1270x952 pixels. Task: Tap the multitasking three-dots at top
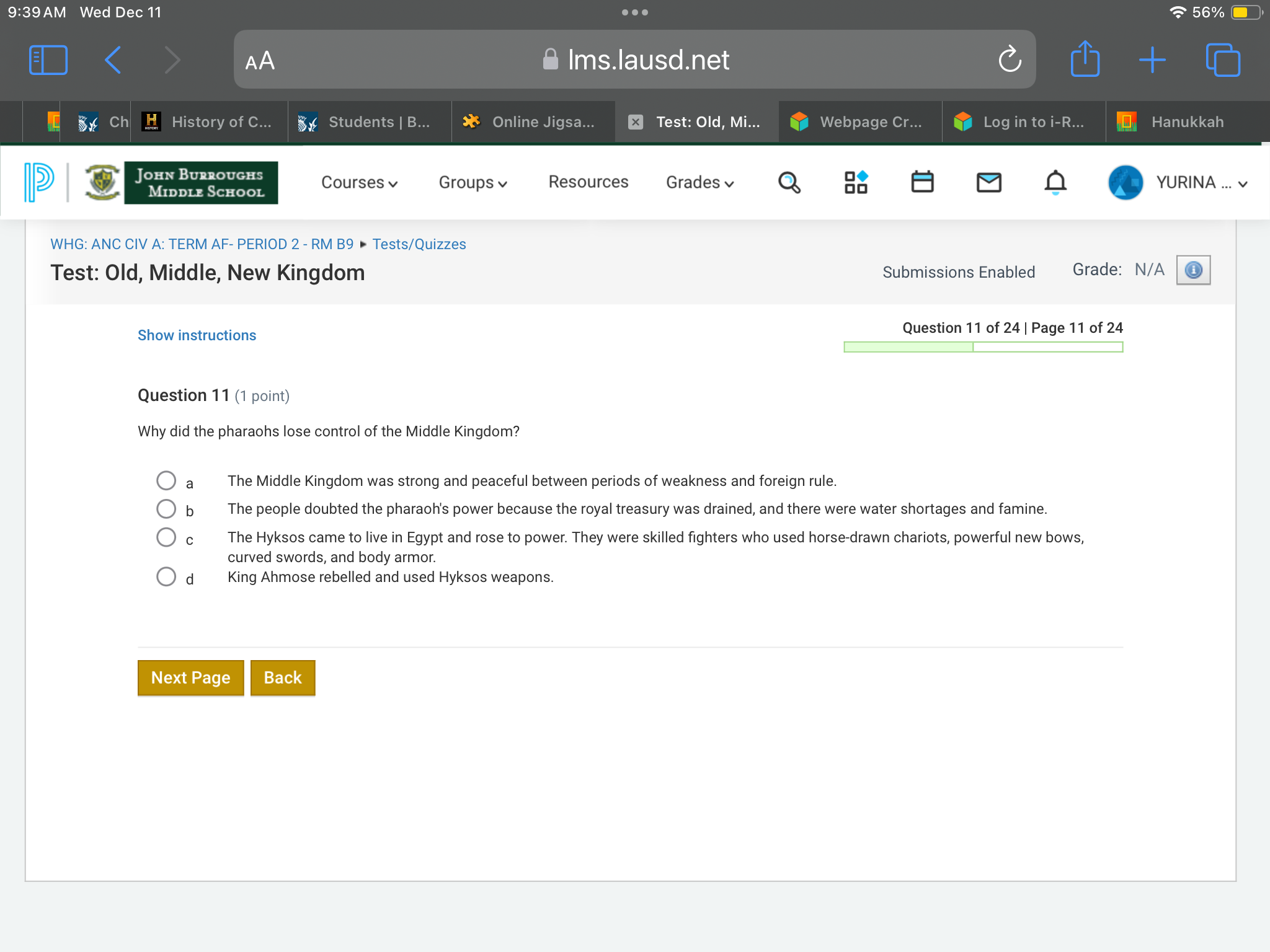point(635,12)
